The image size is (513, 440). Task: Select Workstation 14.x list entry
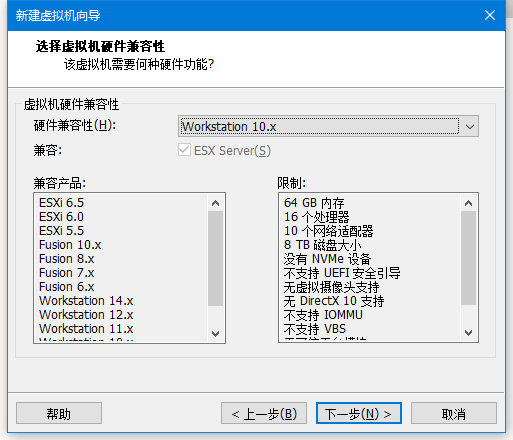86,301
